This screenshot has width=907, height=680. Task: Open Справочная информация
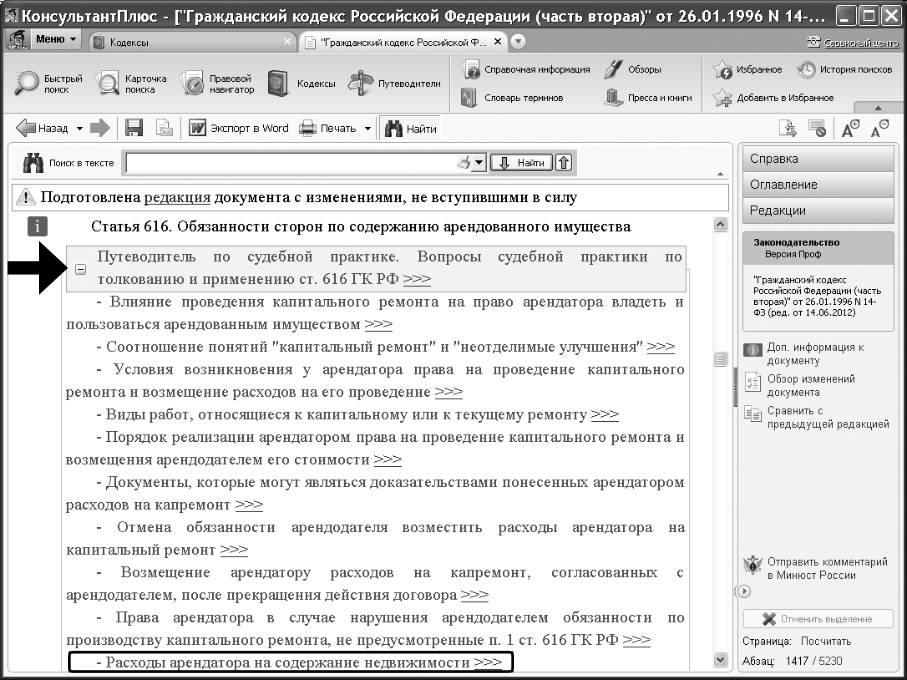point(525,69)
